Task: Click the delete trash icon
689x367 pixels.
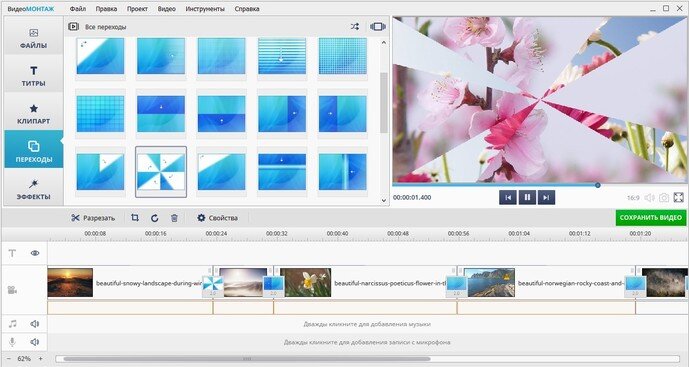Action: 174,218
